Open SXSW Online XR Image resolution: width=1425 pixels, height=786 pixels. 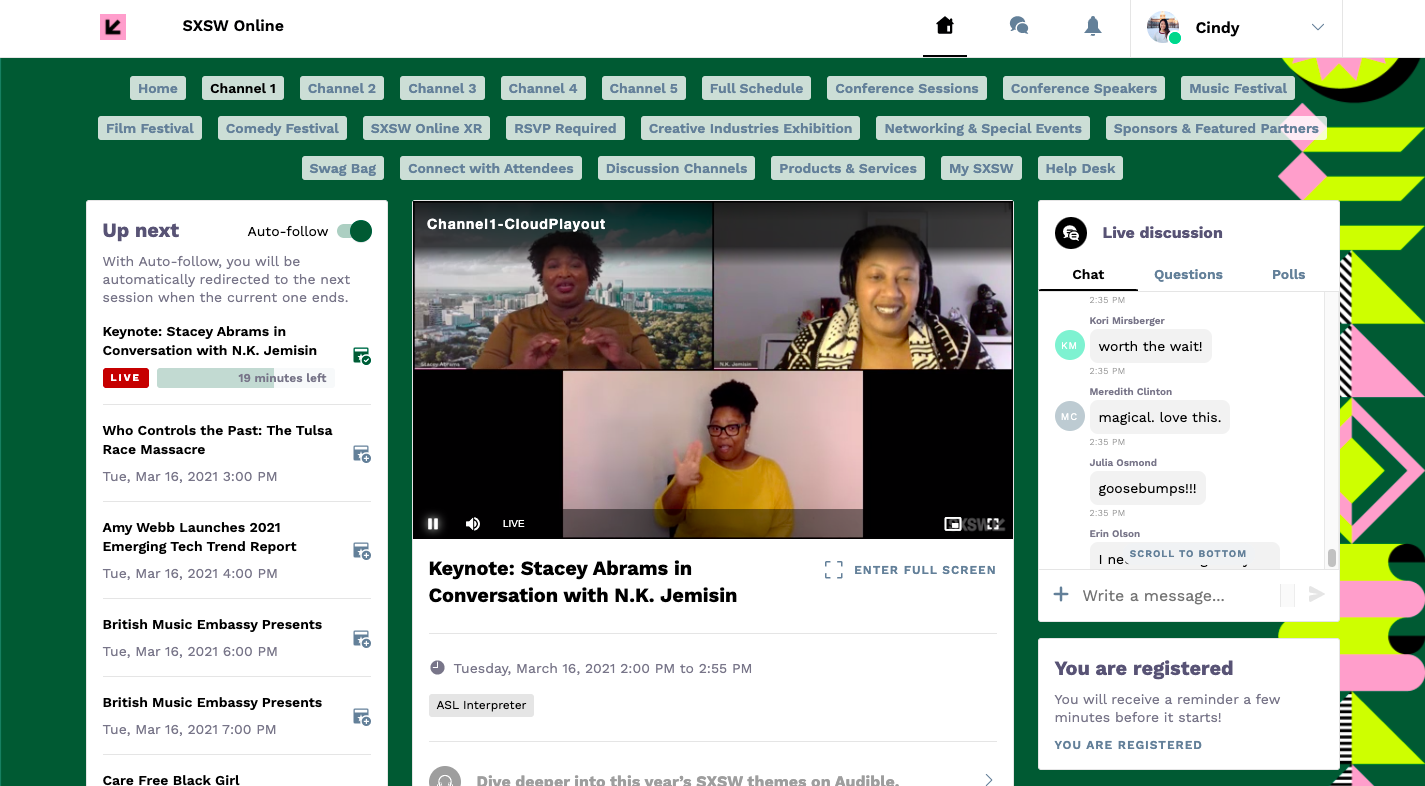[426, 128]
